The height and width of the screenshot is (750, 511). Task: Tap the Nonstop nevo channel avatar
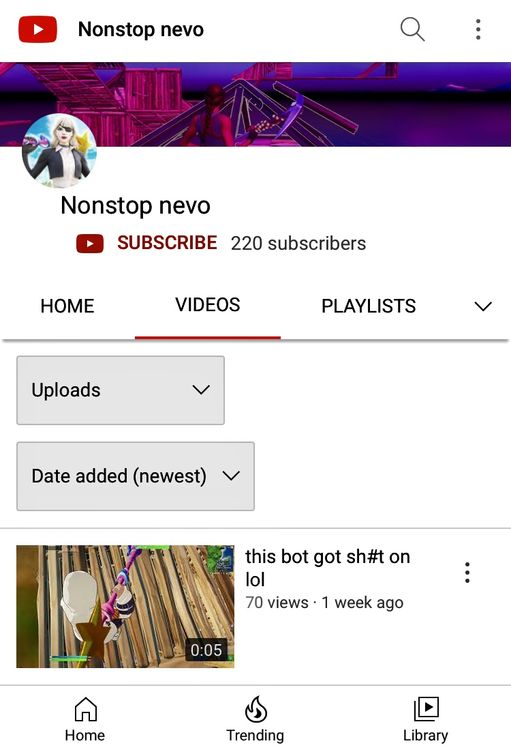click(x=59, y=151)
